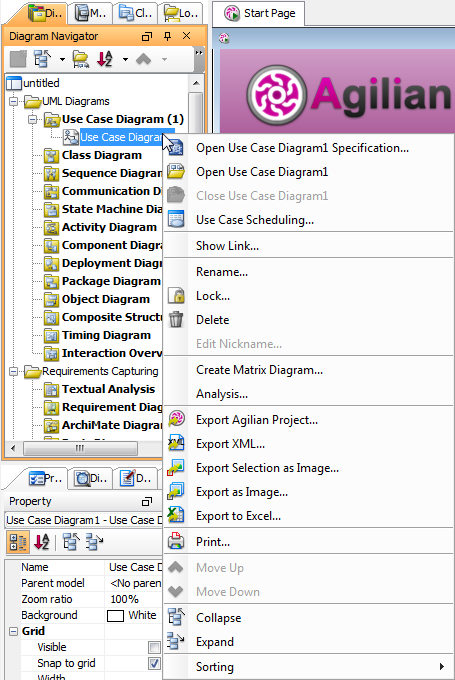Toggle the Grid Visible checkbox
This screenshot has height=680, width=455.
click(x=154, y=647)
